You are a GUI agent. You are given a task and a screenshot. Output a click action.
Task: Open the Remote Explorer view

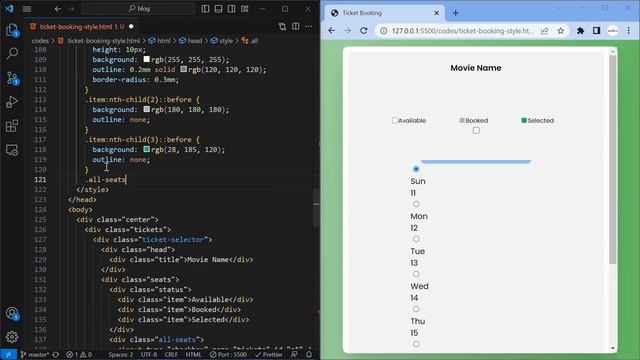click(12, 150)
